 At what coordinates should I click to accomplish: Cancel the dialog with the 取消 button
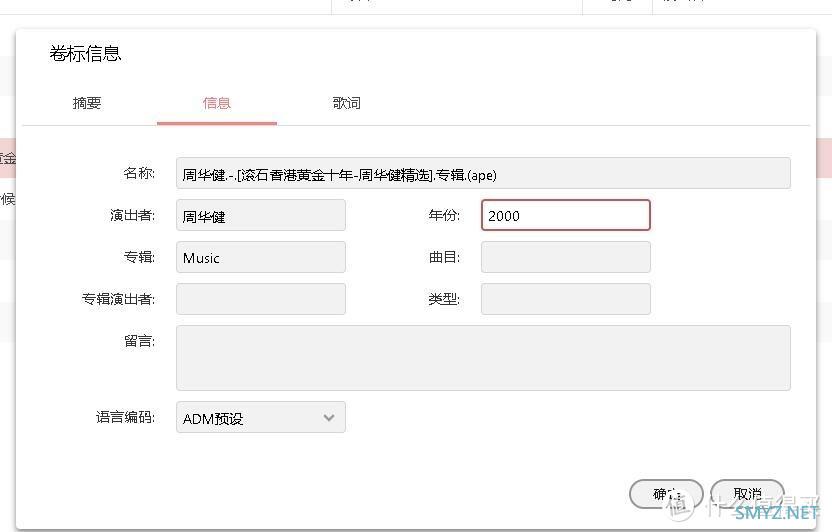pos(747,494)
